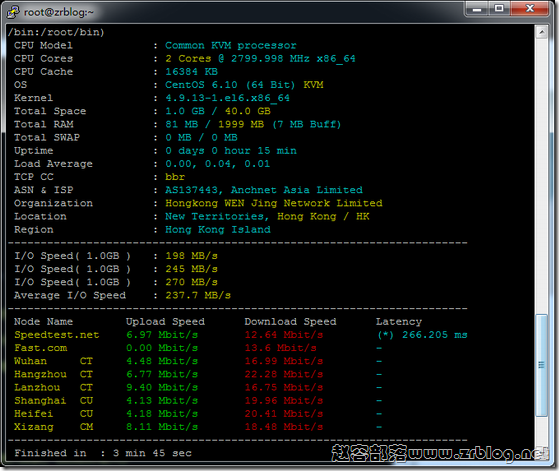Click the empty scrollbar track above the thumb
559x471 pixels.
pos(542,176)
